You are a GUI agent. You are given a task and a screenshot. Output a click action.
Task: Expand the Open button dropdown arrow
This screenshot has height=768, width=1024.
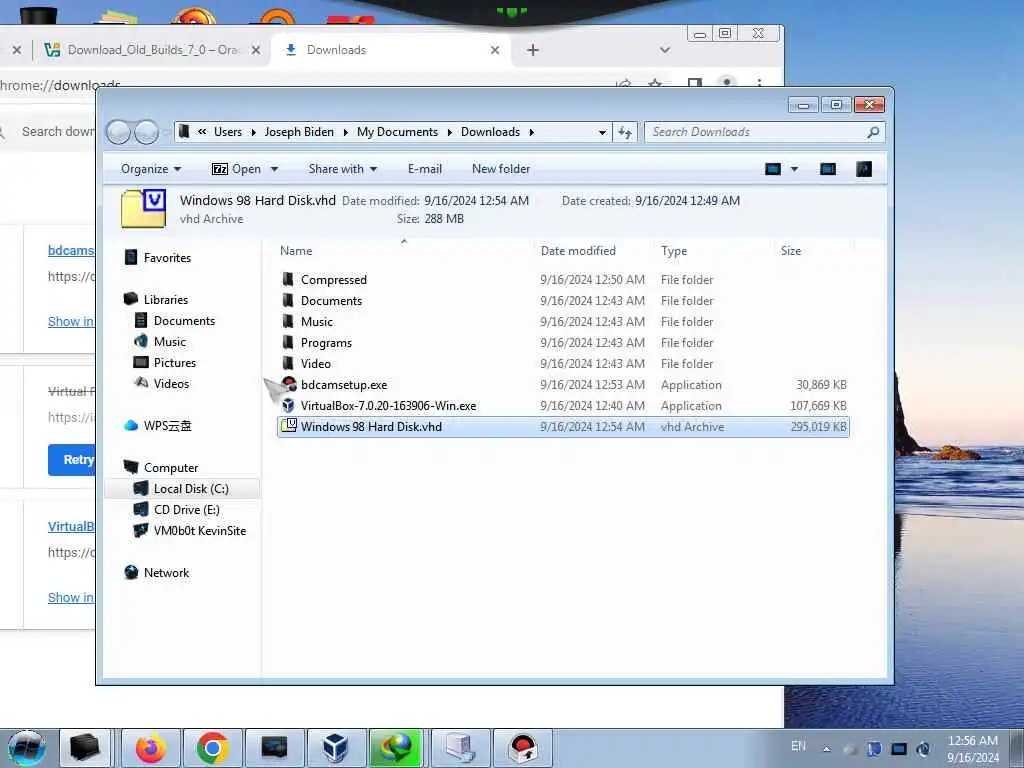point(274,169)
